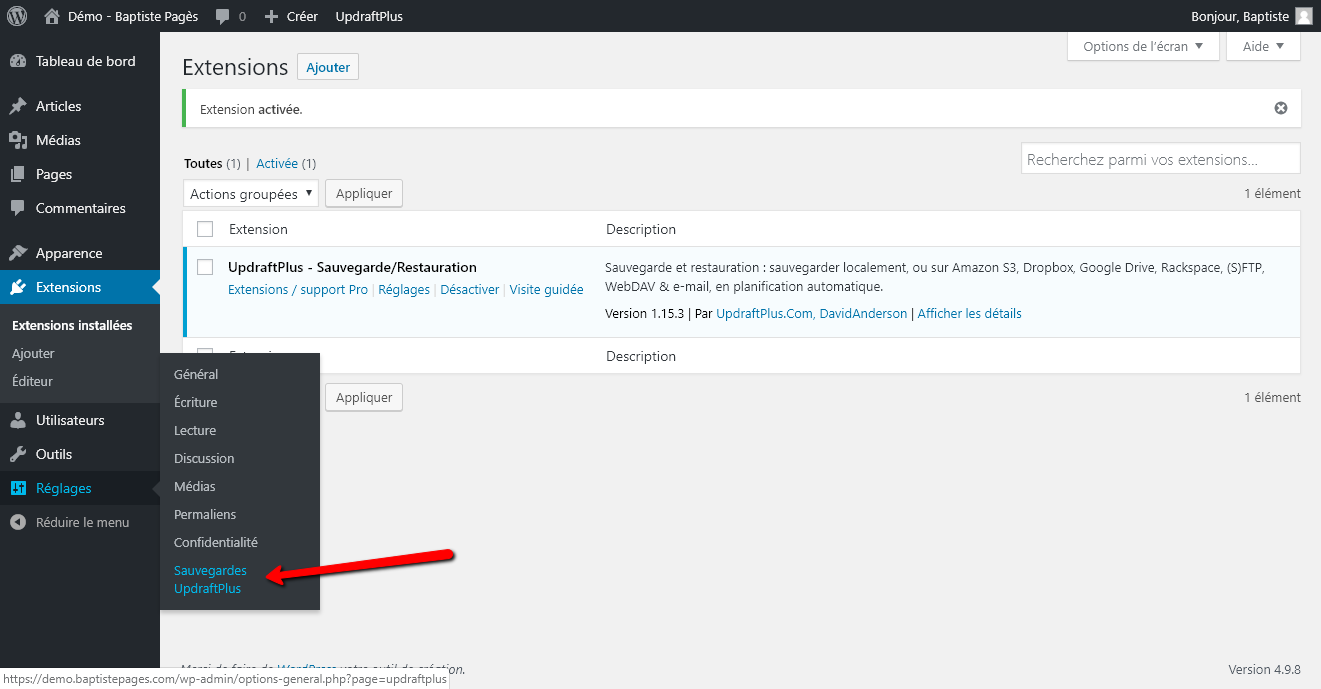The image size is (1321, 689).
Task: Open the comments bubble icon in admin bar
Action: pos(222,16)
